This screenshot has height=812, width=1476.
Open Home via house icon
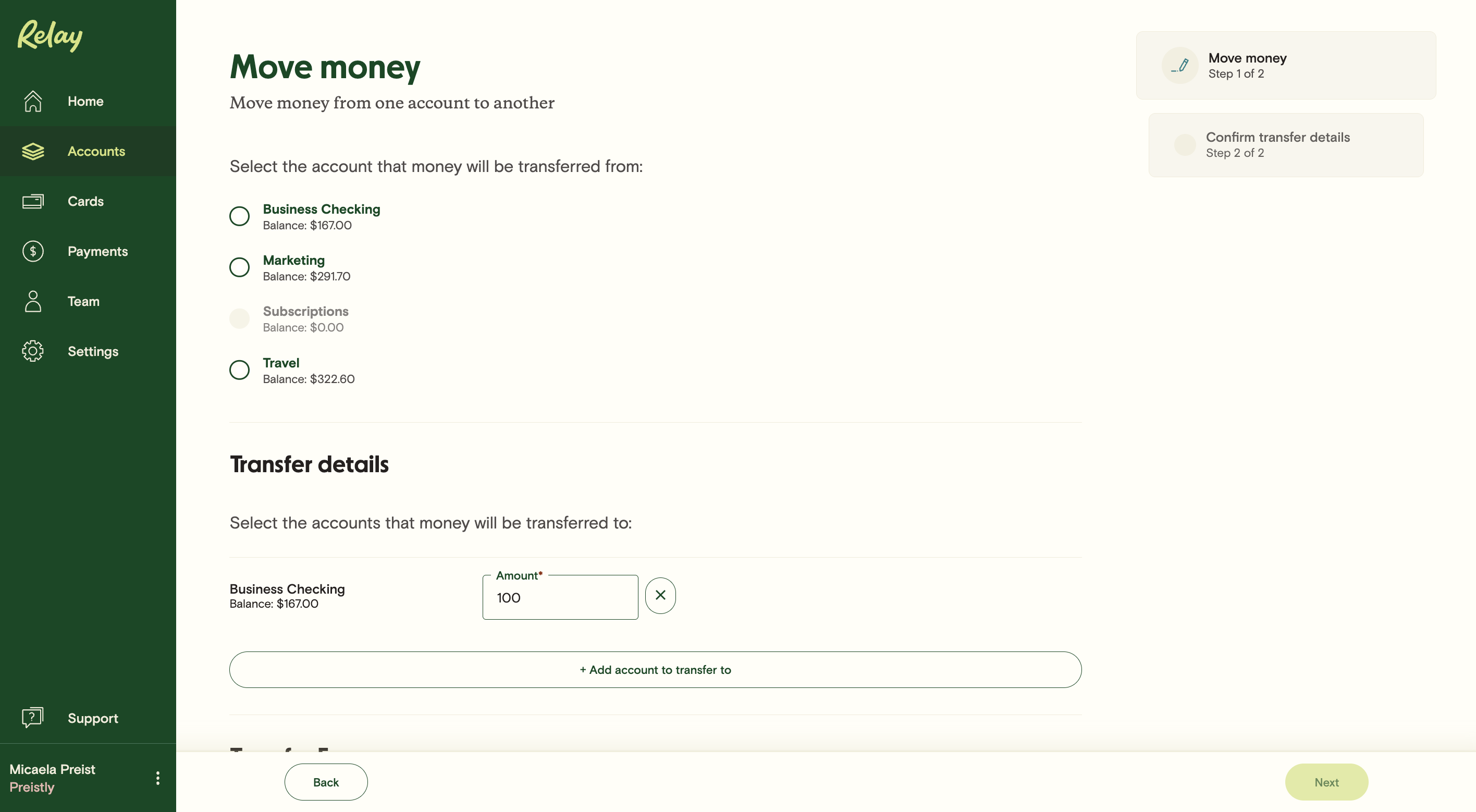pos(33,102)
